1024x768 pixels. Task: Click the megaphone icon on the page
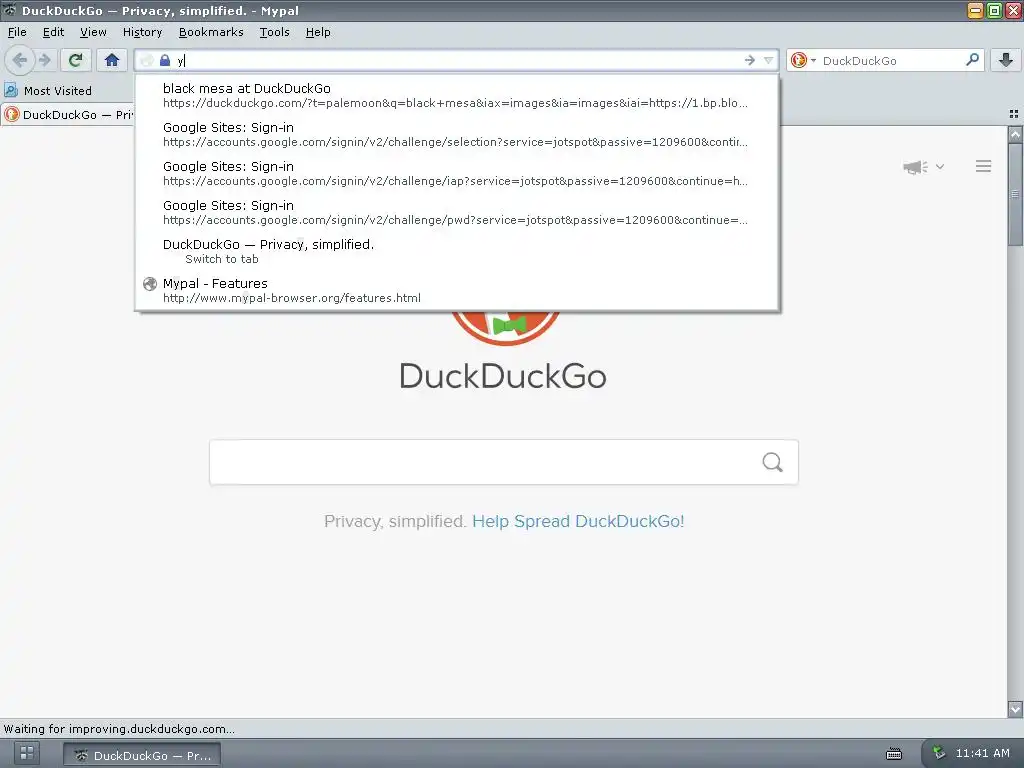(916, 167)
